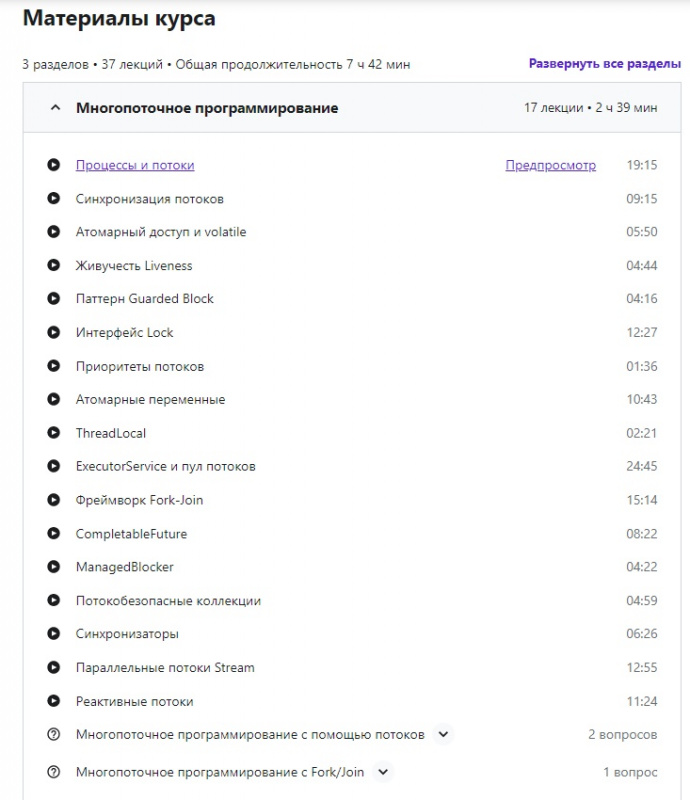Expand quiz Многопоточное программирование с Fork/Join
Image resolution: width=690 pixels, height=800 pixels.
tap(383, 772)
